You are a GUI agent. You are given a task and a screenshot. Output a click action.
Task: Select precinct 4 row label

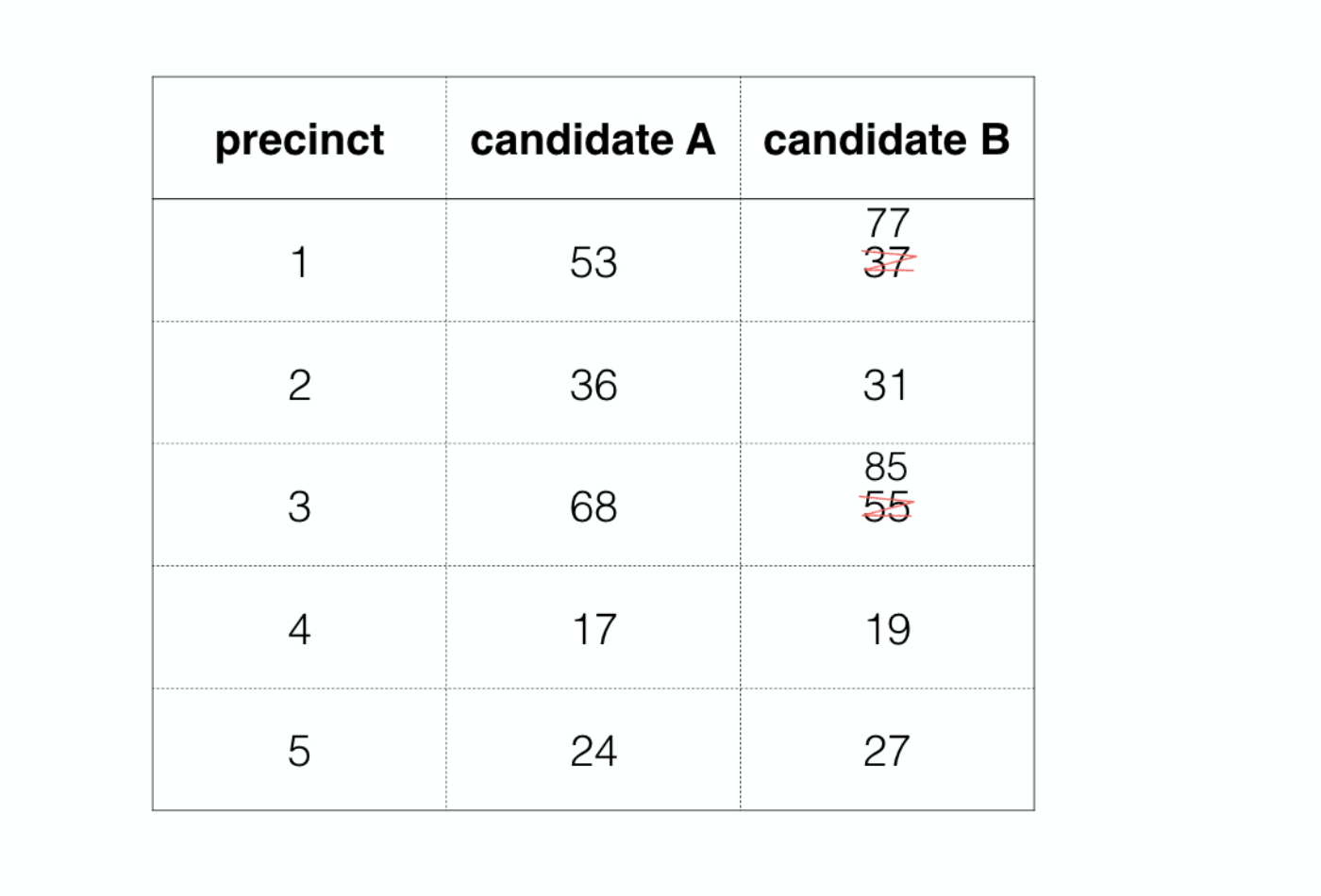[299, 629]
